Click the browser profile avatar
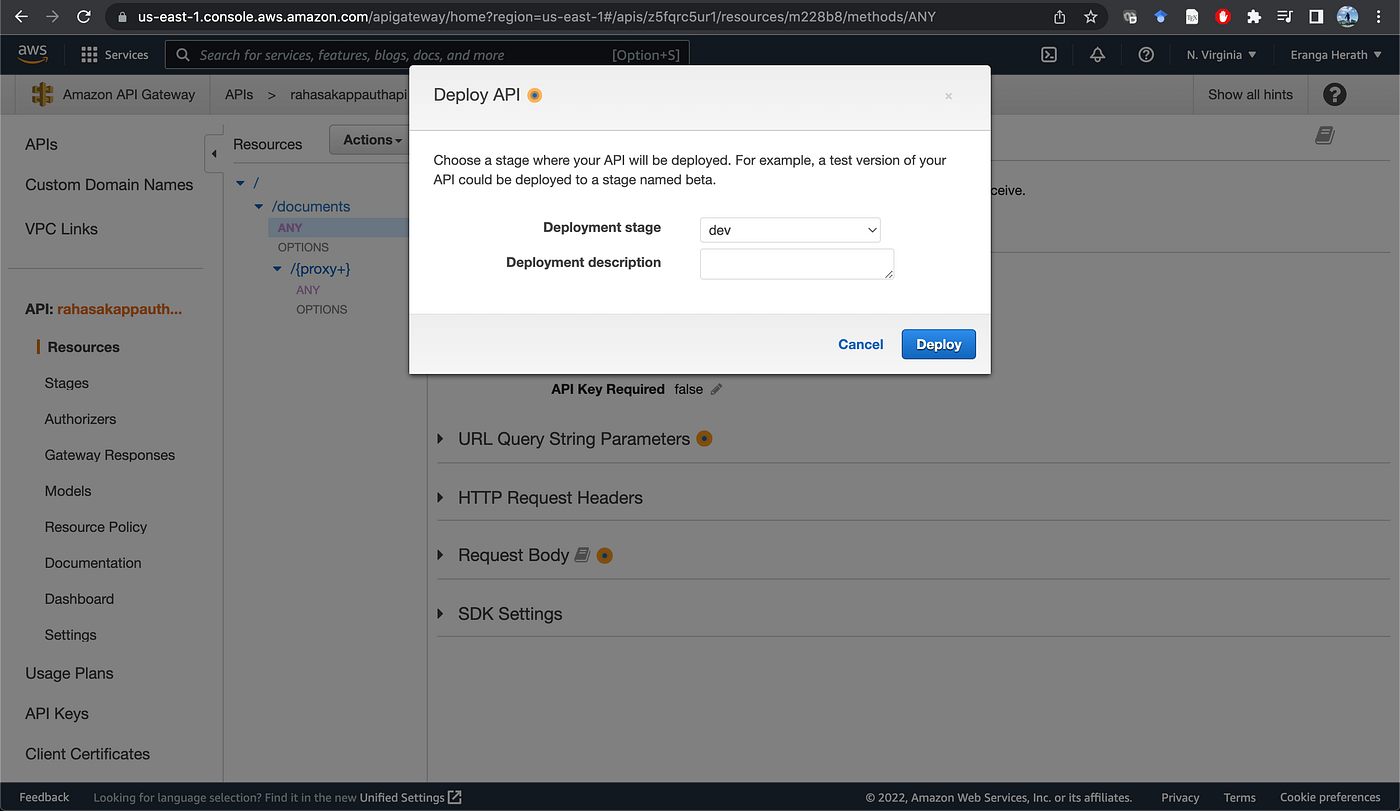1400x811 pixels. (1348, 16)
